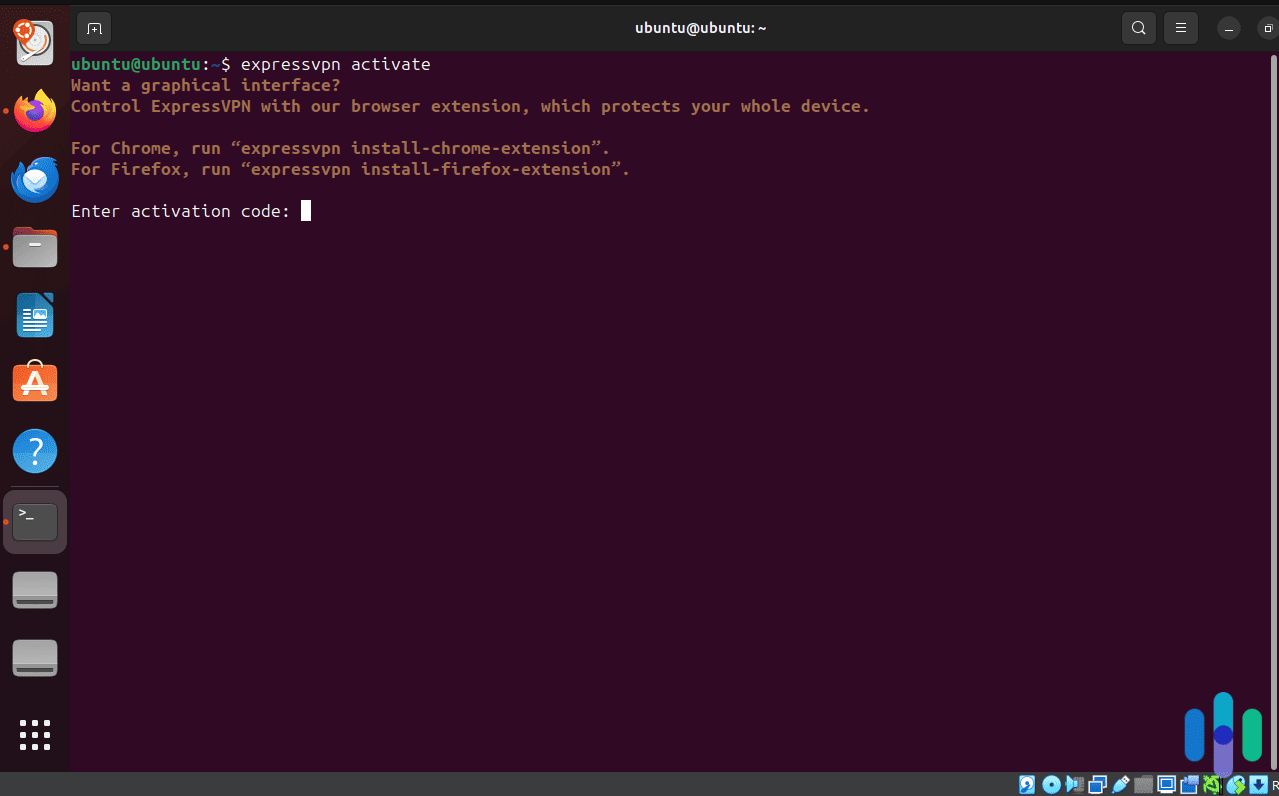Open a new terminal tab

pyautogui.click(x=94, y=28)
